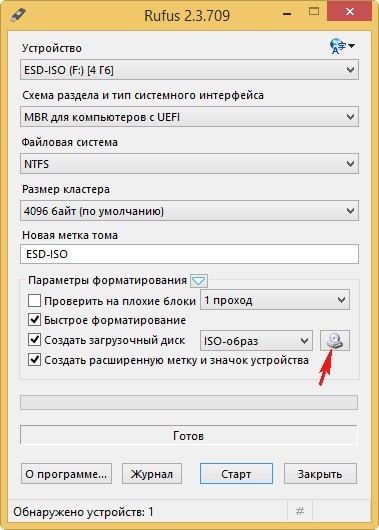Open the partition scheme dropdown MBR для компьютеров с UEFI
Viewport: 379px width, 530px height.
pyautogui.click(x=189, y=117)
